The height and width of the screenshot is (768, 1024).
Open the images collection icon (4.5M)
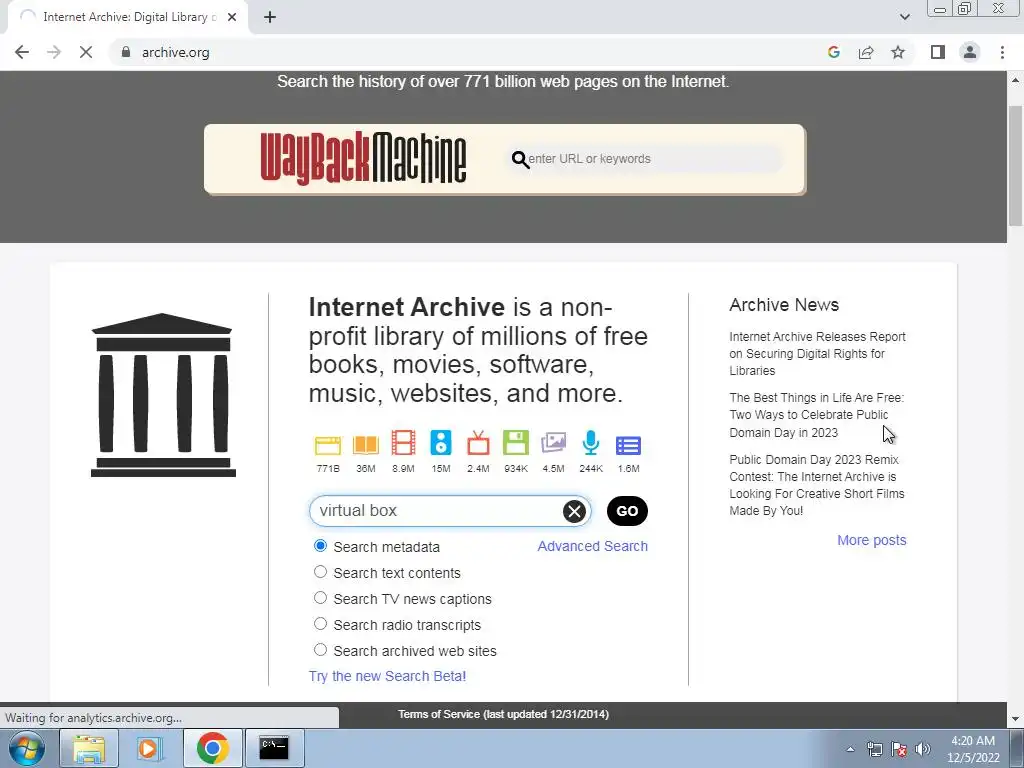(x=553, y=443)
